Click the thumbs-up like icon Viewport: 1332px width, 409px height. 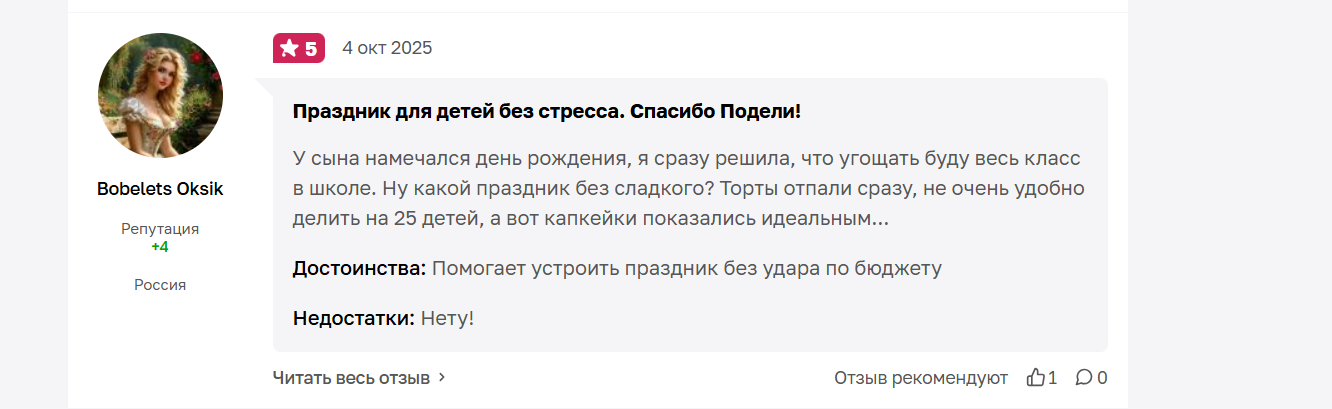[x=1035, y=378]
